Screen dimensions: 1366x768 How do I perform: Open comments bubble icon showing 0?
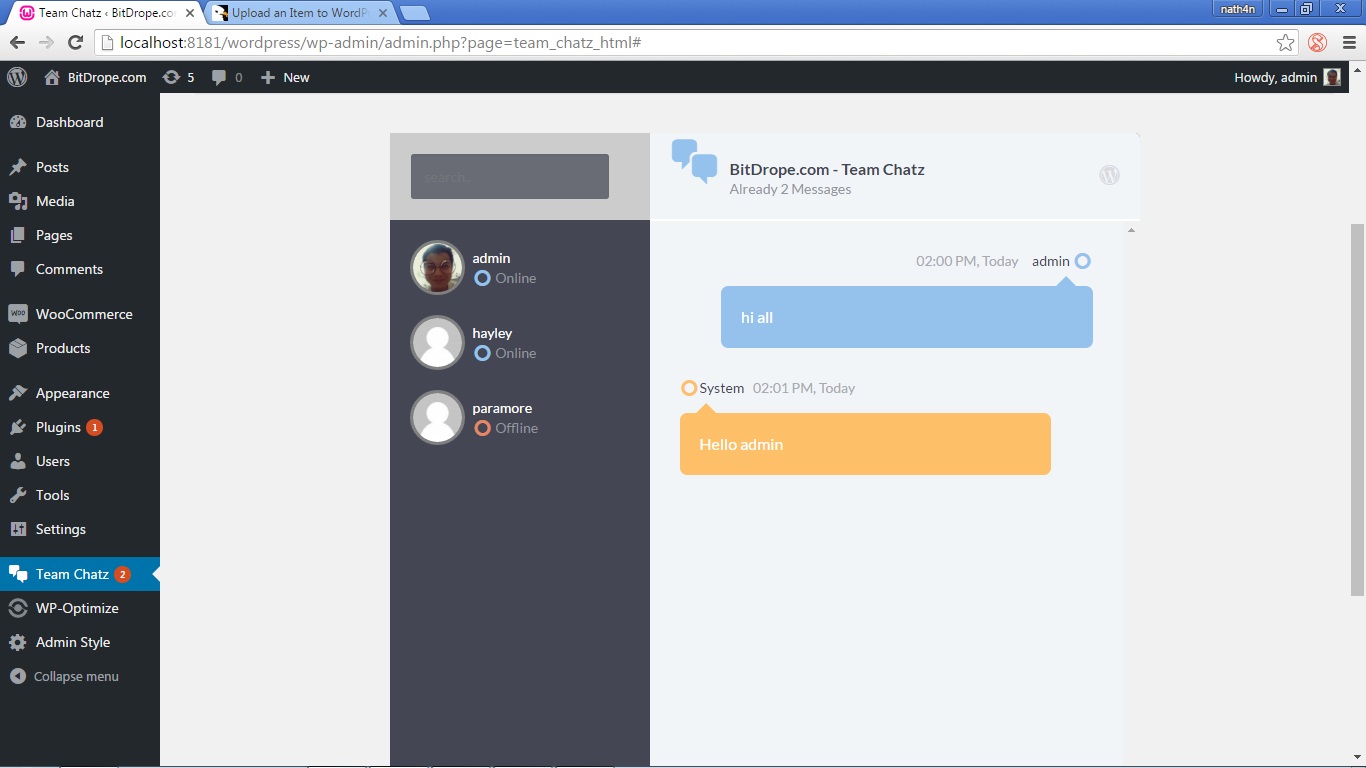(x=219, y=77)
